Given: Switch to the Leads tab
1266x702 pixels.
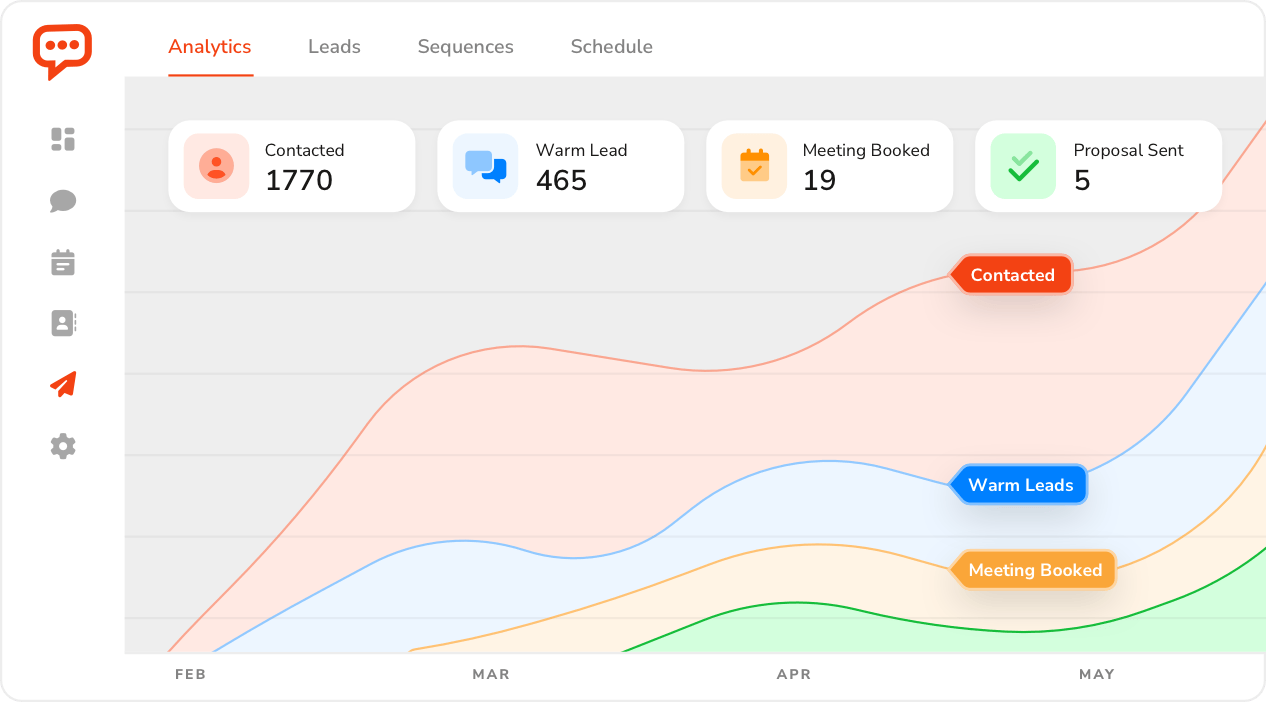Looking at the screenshot, I should tap(334, 47).
